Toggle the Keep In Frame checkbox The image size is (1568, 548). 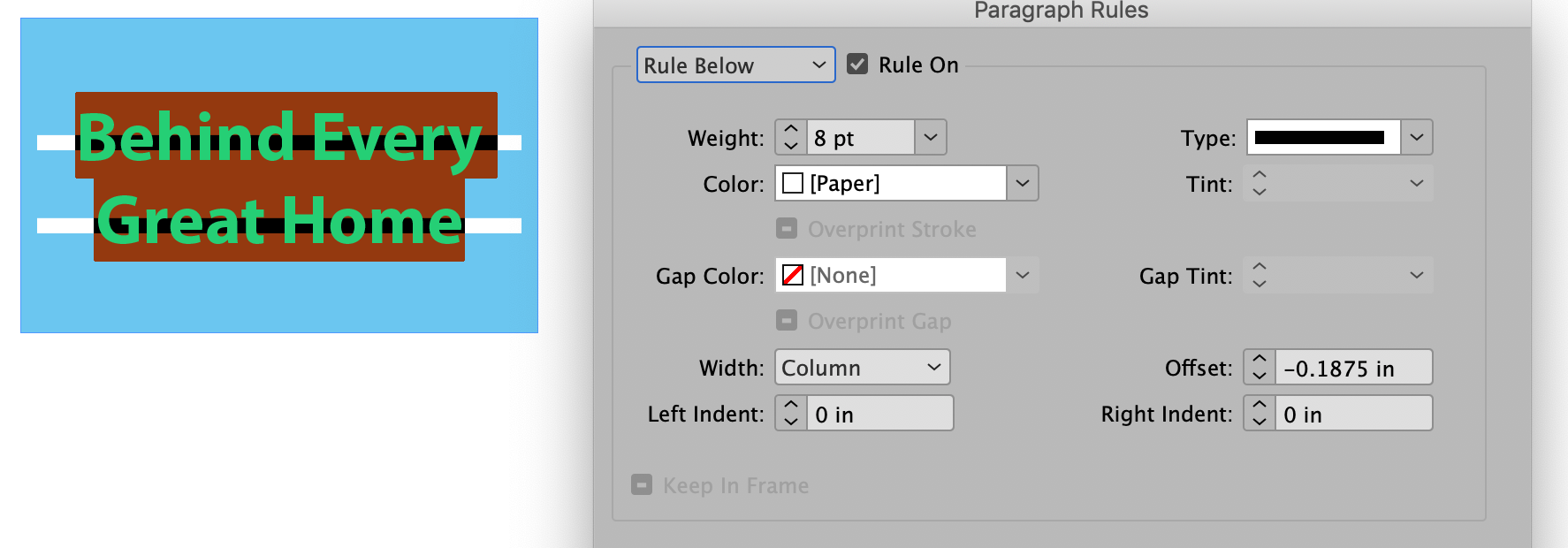coord(642,485)
